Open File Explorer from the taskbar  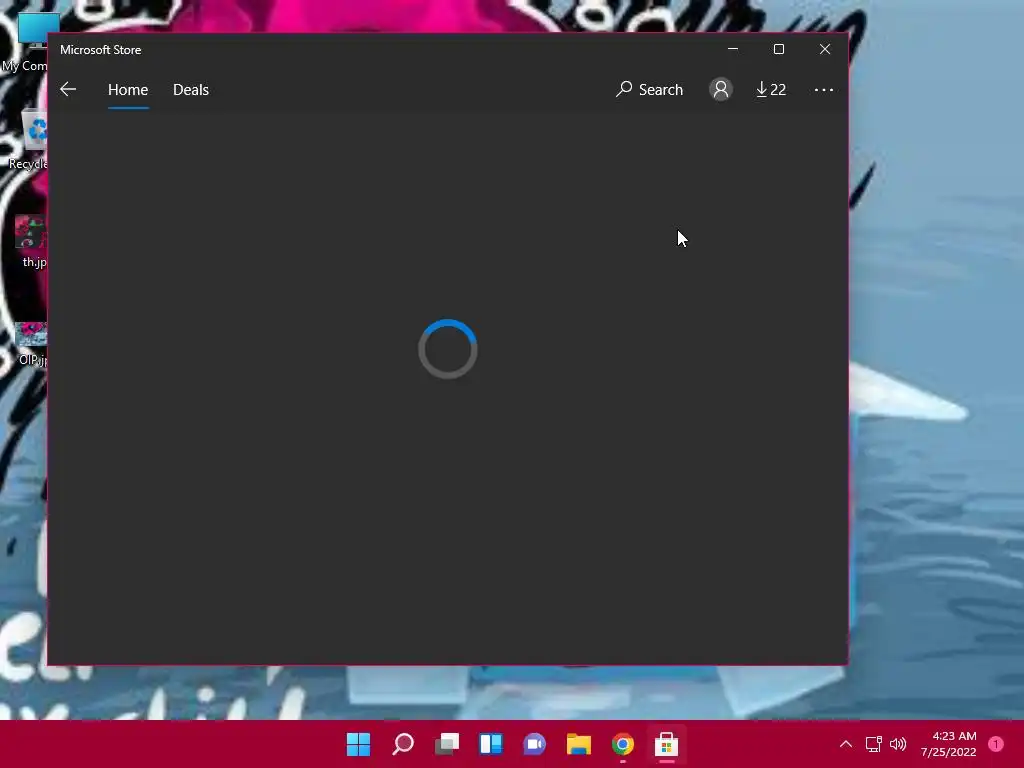pos(579,744)
